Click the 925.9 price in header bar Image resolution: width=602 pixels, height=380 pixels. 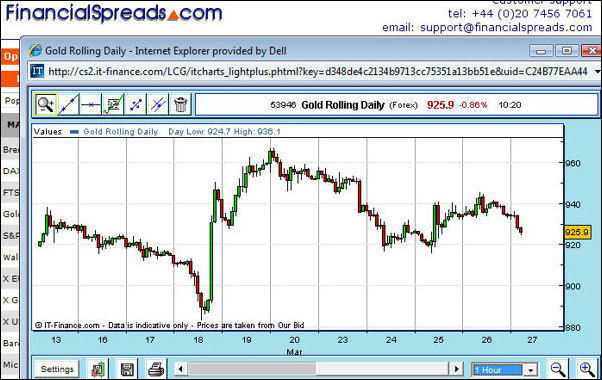pos(440,105)
